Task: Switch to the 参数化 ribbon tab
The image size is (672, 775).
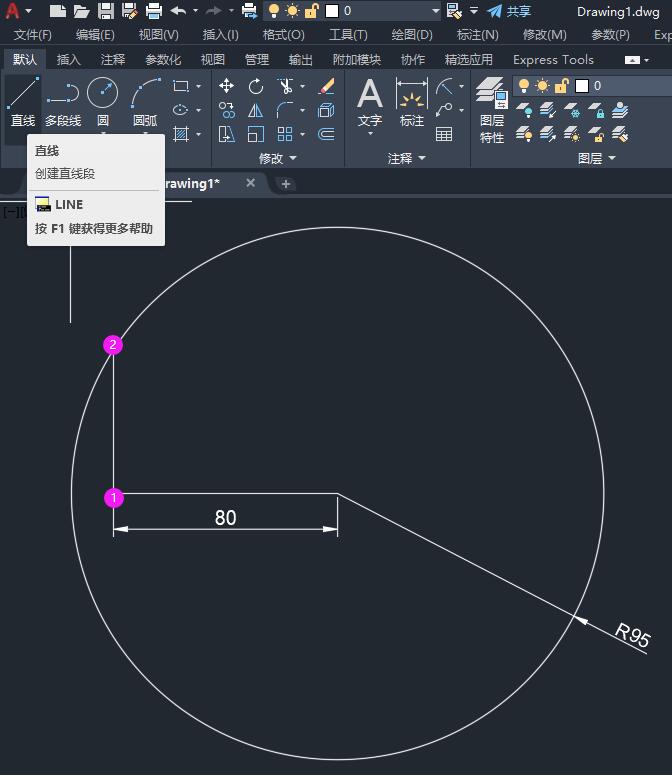Action: (x=163, y=60)
